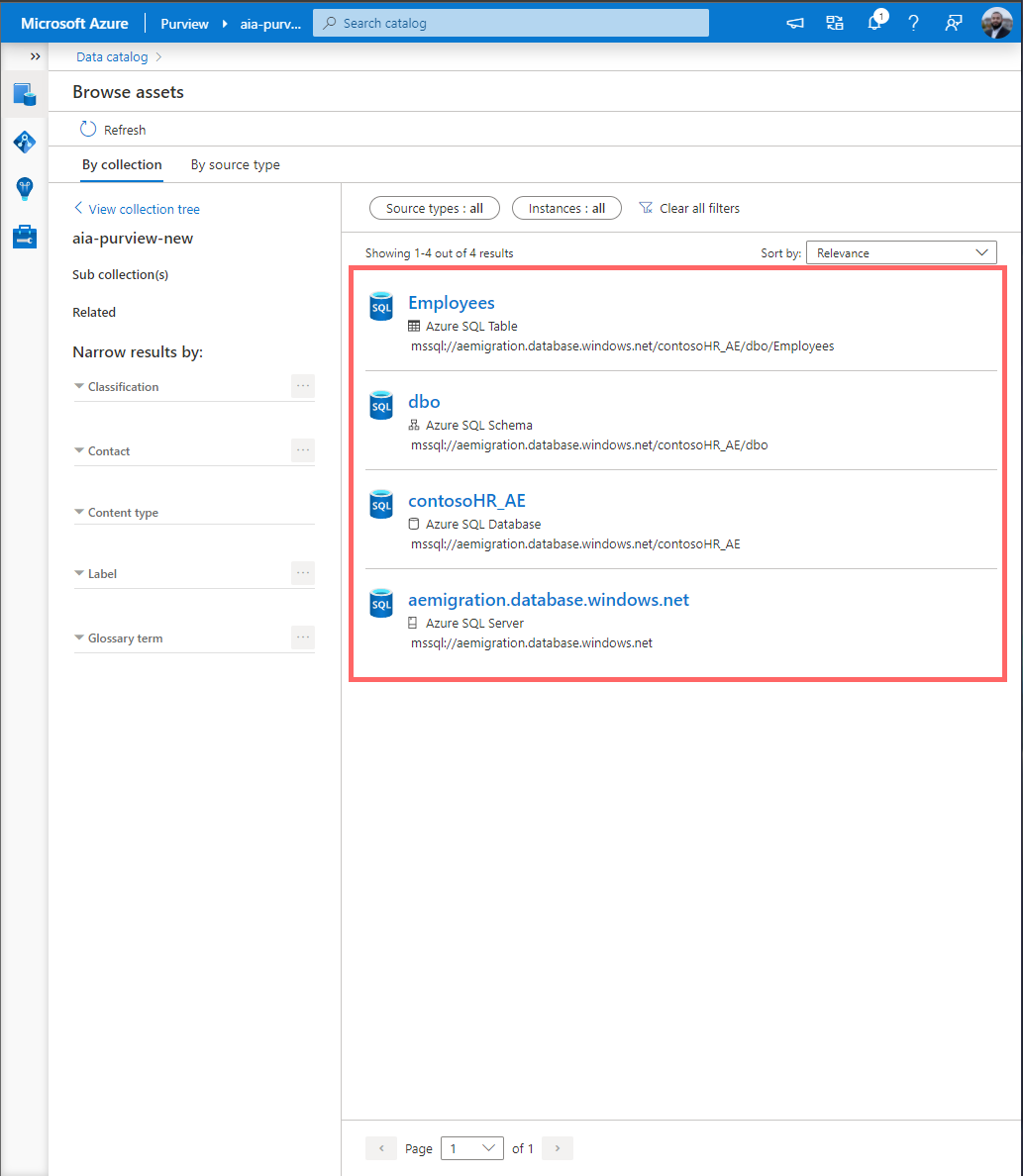
Task: Click the filter funnel icon of Clear all filters
Action: point(646,208)
